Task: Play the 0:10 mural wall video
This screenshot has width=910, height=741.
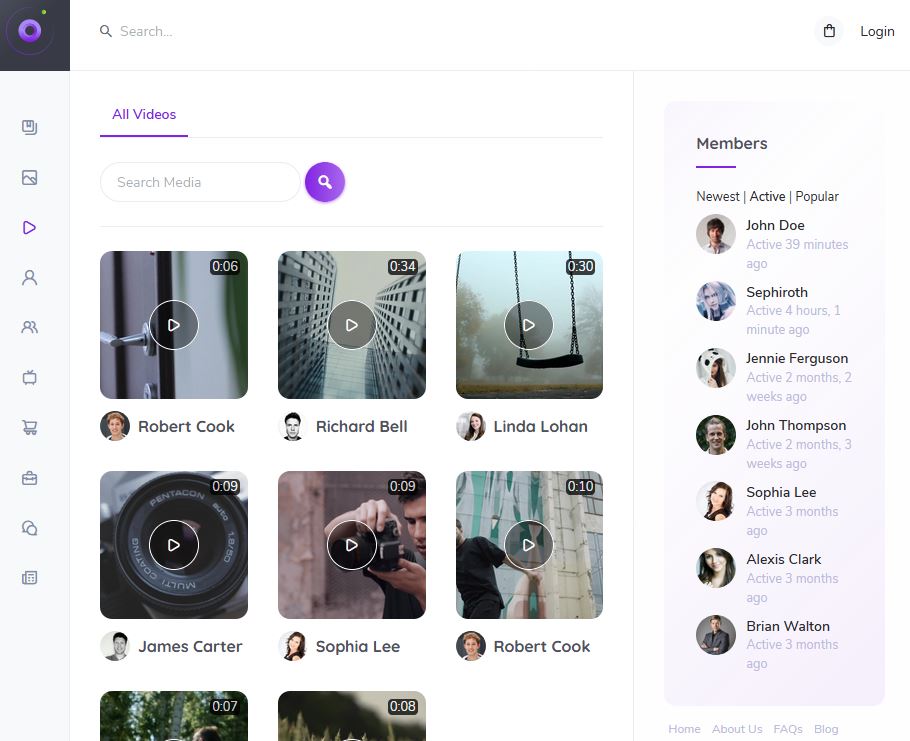Action: [529, 545]
